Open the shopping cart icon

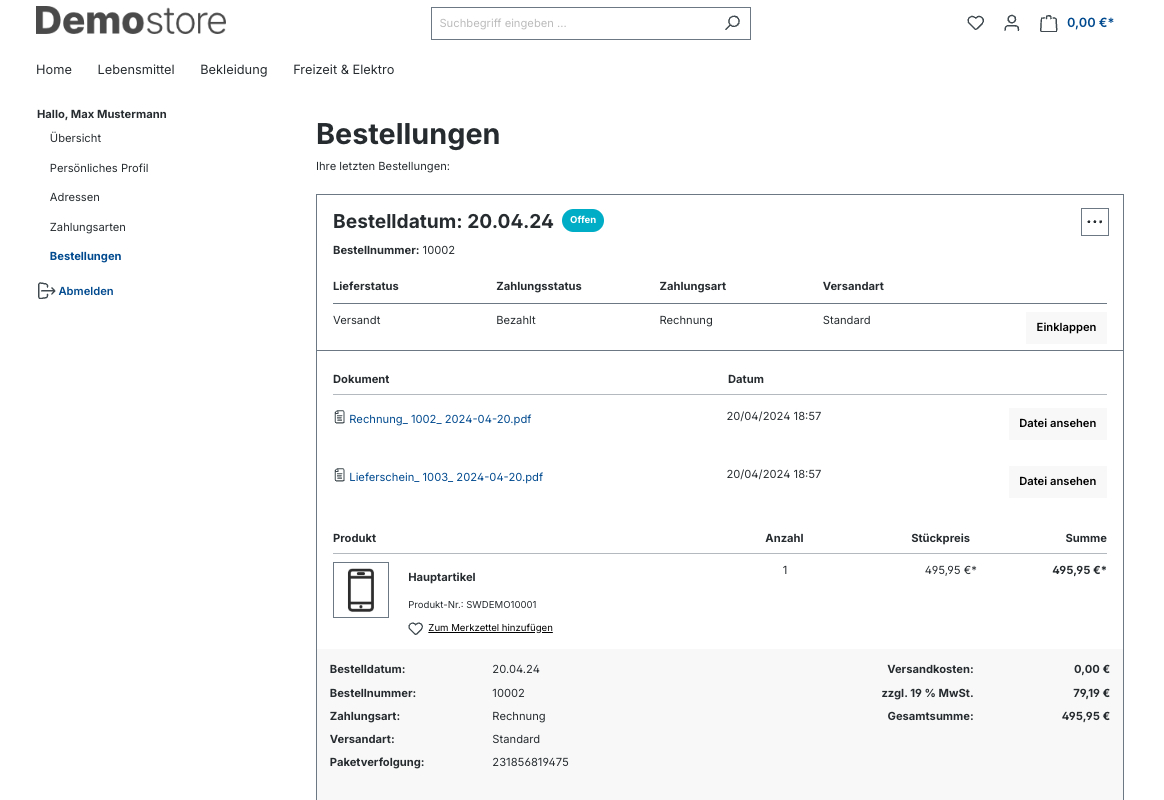pos(1048,23)
